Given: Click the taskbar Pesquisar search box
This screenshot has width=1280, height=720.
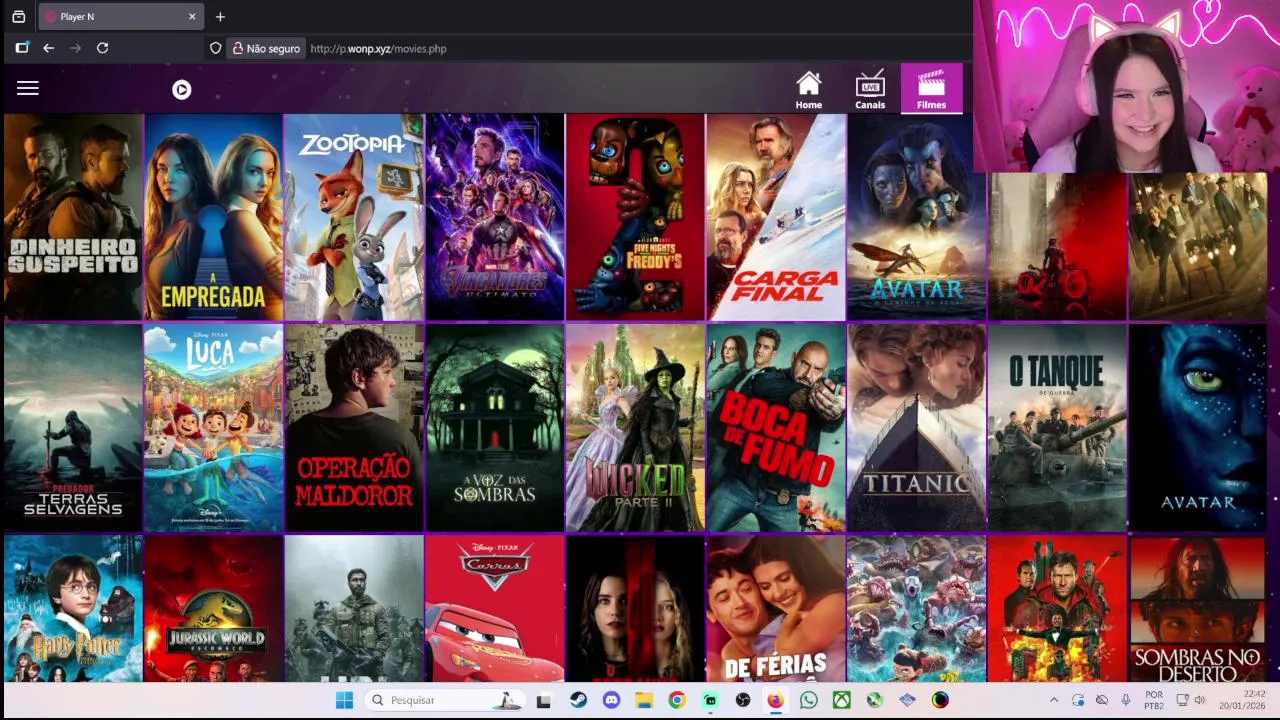Looking at the screenshot, I should click(445, 700).
